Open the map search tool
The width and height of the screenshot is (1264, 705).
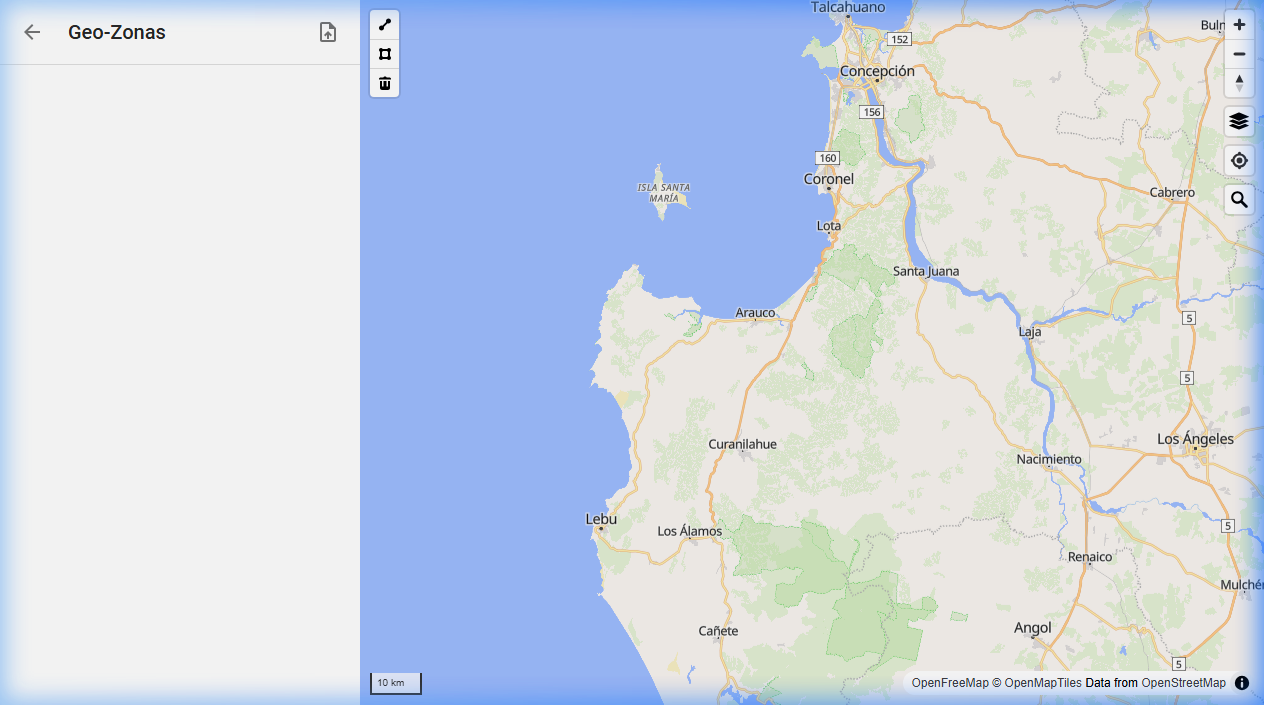pyautogui.click(x=1239, y=200)
